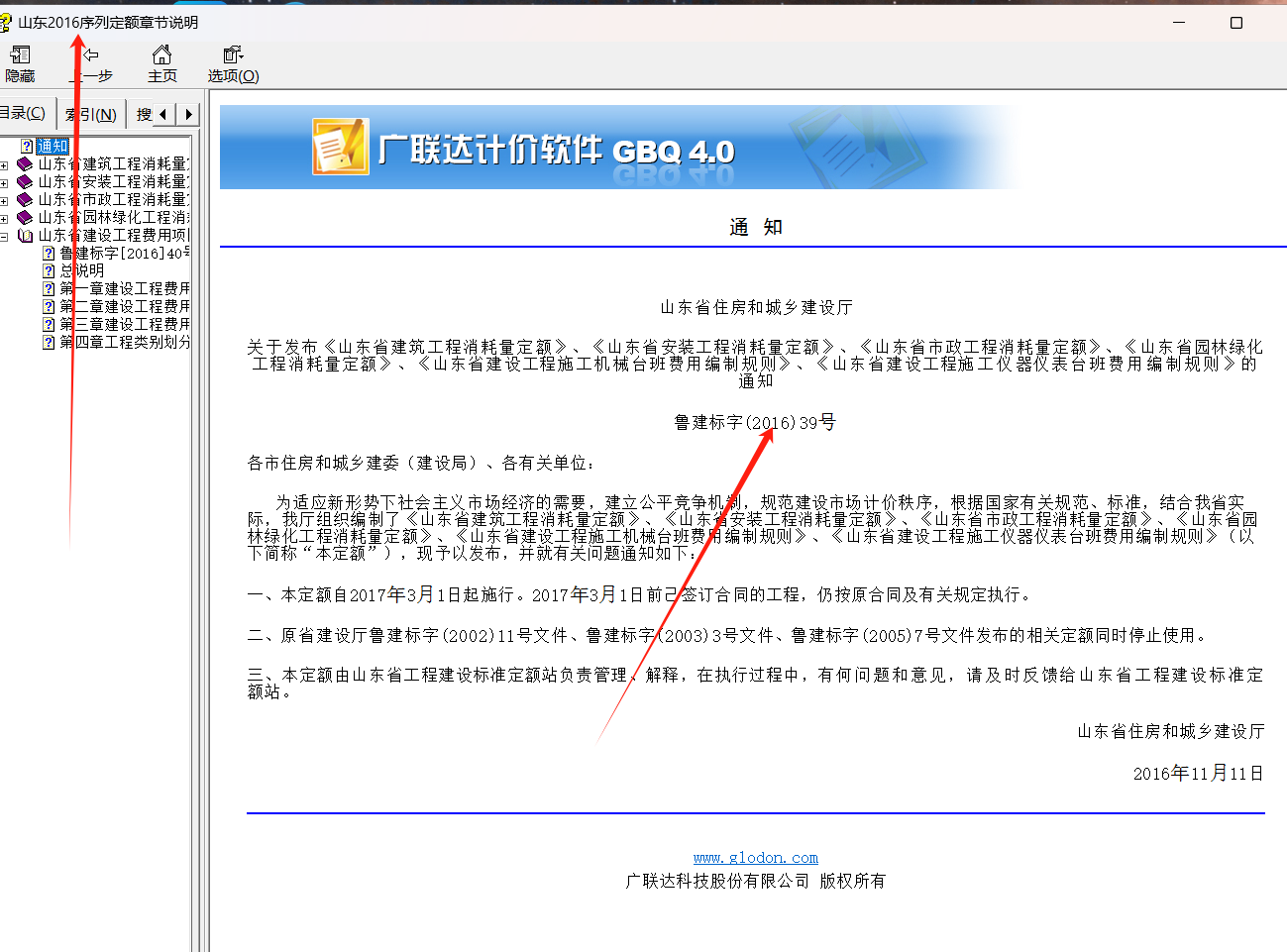Click topic icon beside 第四章工程类别划分
The width and height of the screenshot is (1287, 952).
(x=49, y=343)
